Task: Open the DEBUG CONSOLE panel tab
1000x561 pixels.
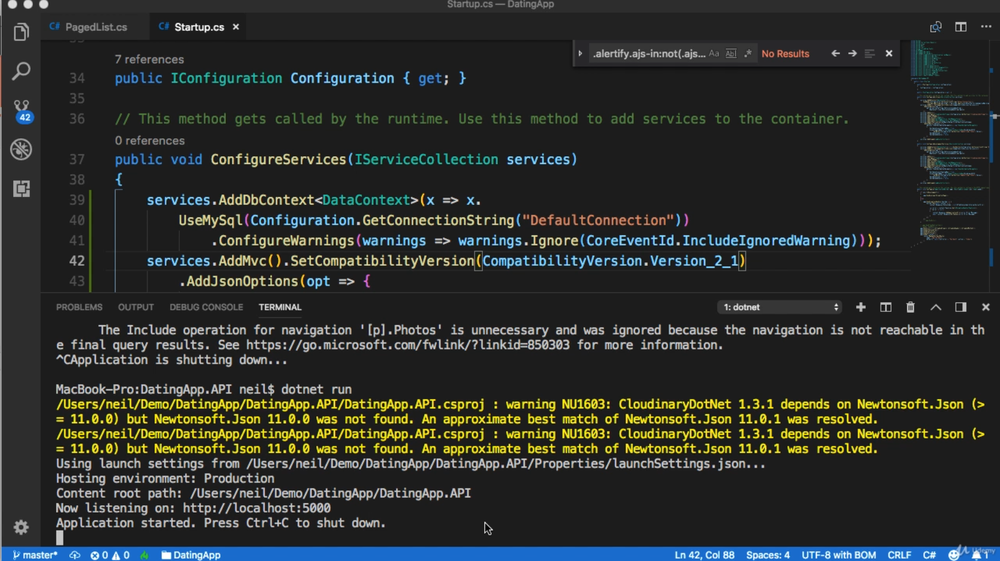Action: [206, 307]
